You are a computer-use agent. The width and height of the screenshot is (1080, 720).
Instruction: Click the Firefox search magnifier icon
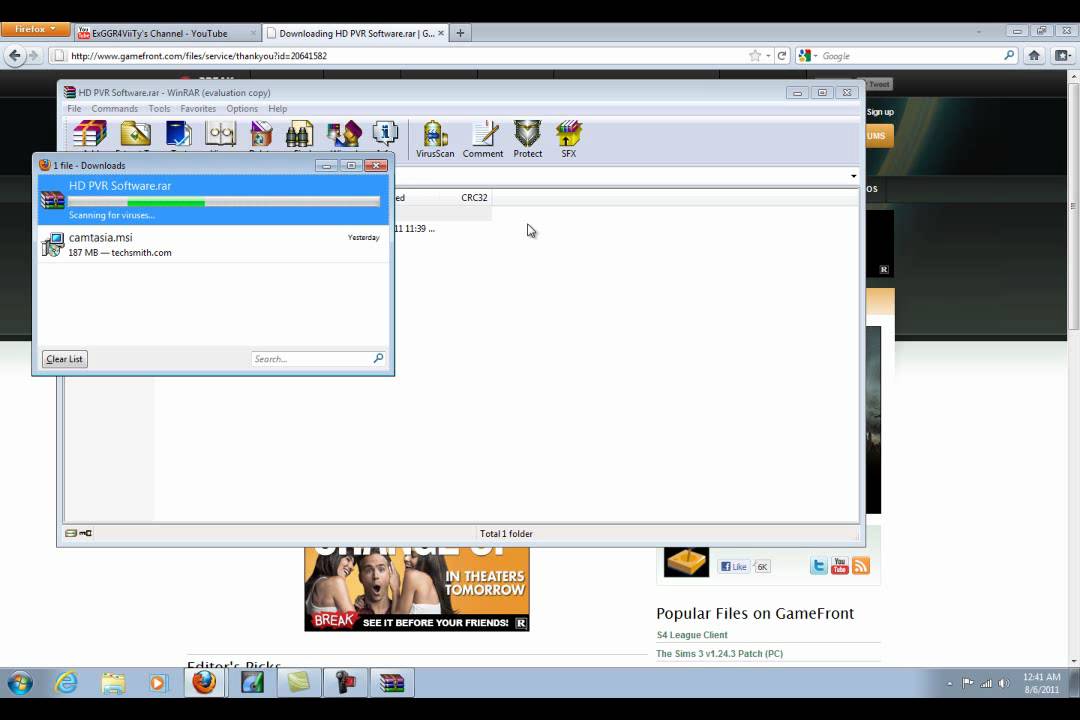point(1009,55)
